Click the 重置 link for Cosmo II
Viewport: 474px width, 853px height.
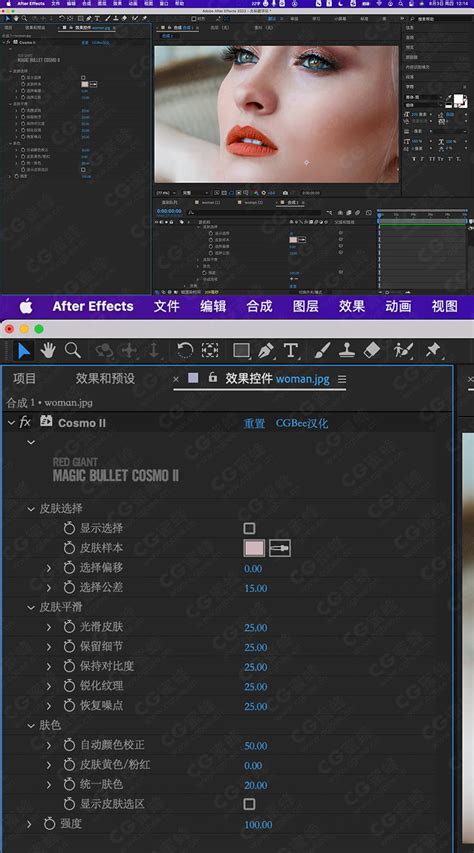click(x=254, y=423)
